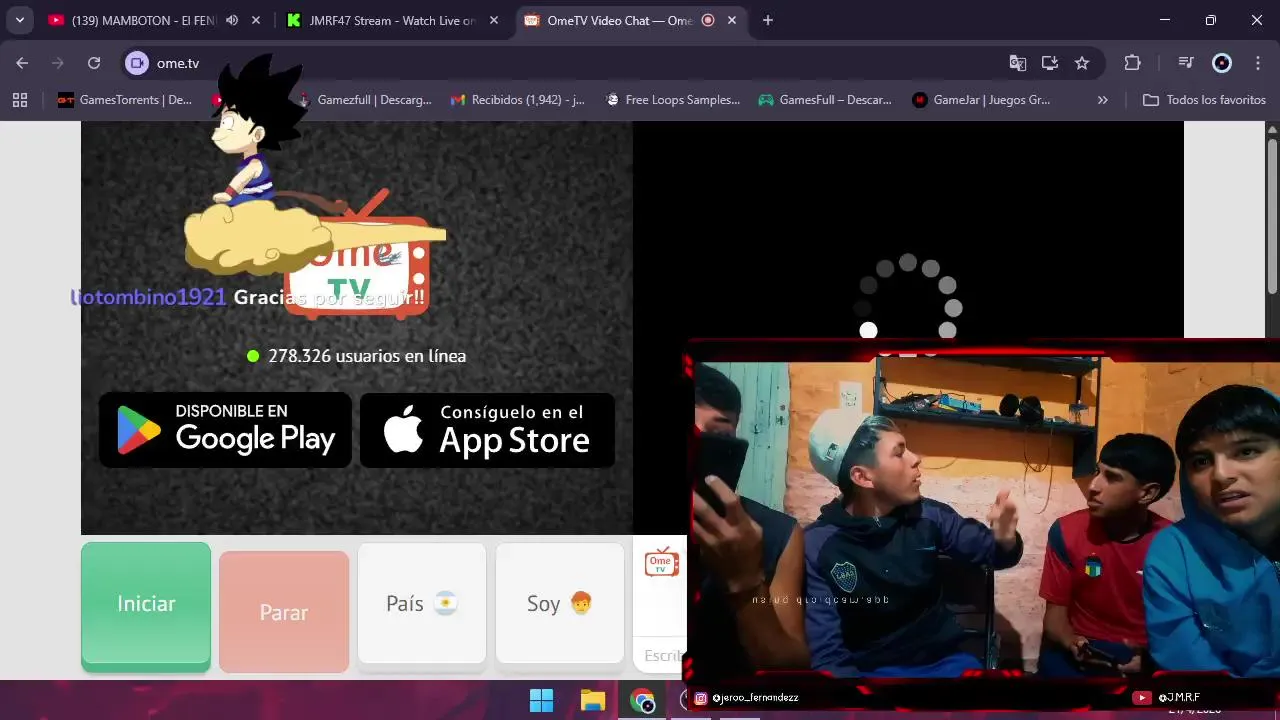Translate this page icon
Viewport: 1280px width, 720px height.
tap(1018, 63)
